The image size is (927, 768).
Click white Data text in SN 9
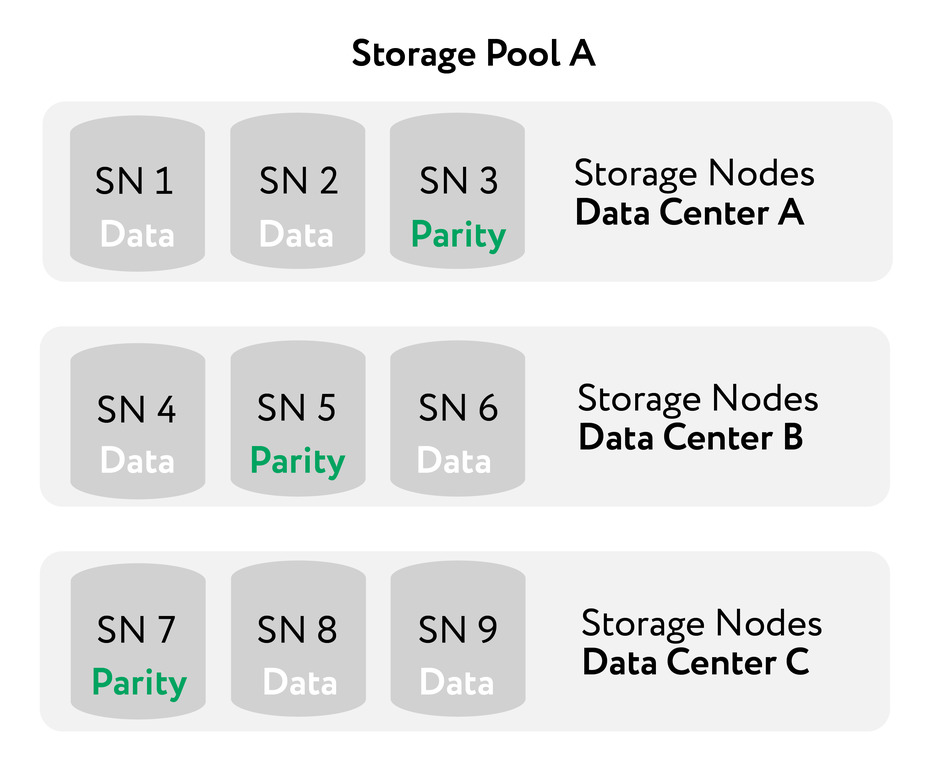click(456, 683)
